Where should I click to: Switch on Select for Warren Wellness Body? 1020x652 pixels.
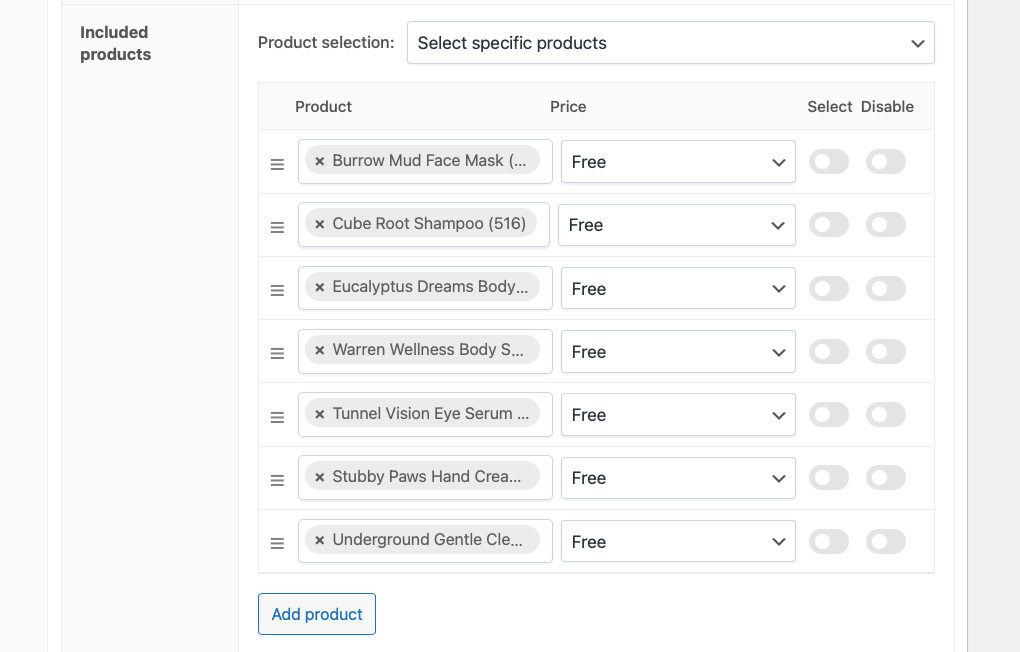(829, 351)
